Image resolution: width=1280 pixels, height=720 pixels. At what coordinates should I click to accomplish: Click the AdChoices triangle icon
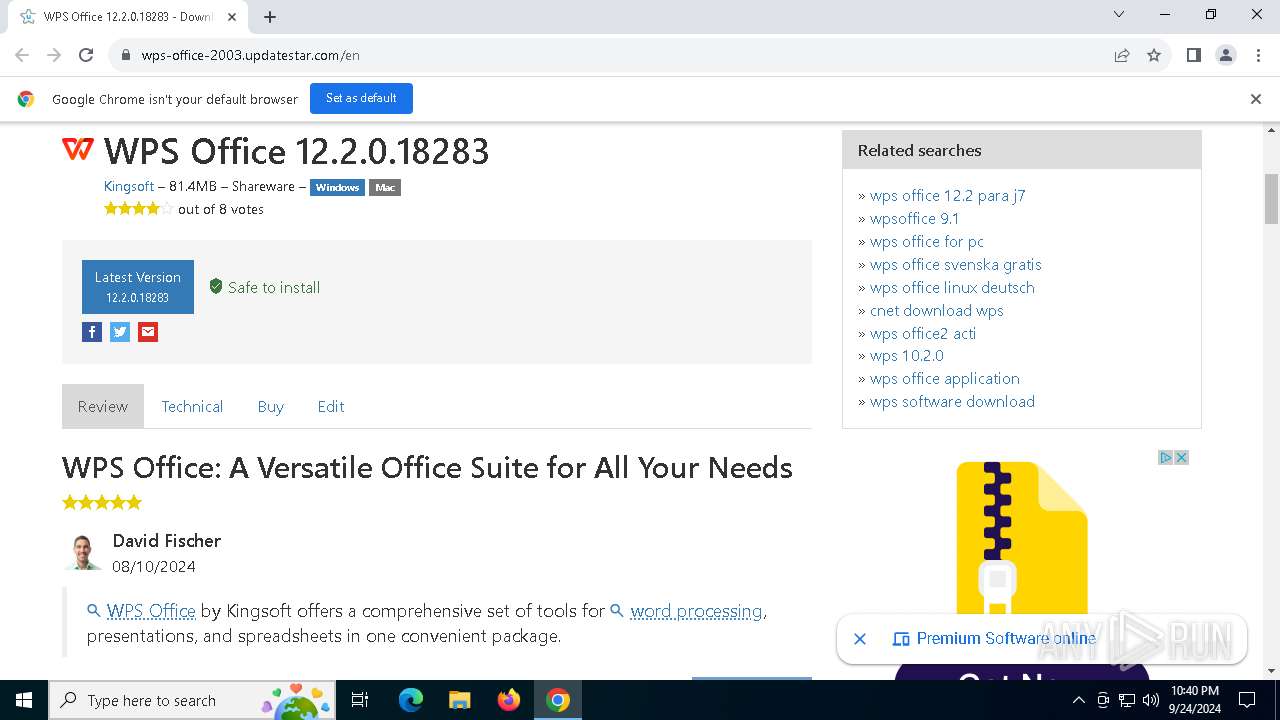pos(1166,457)
